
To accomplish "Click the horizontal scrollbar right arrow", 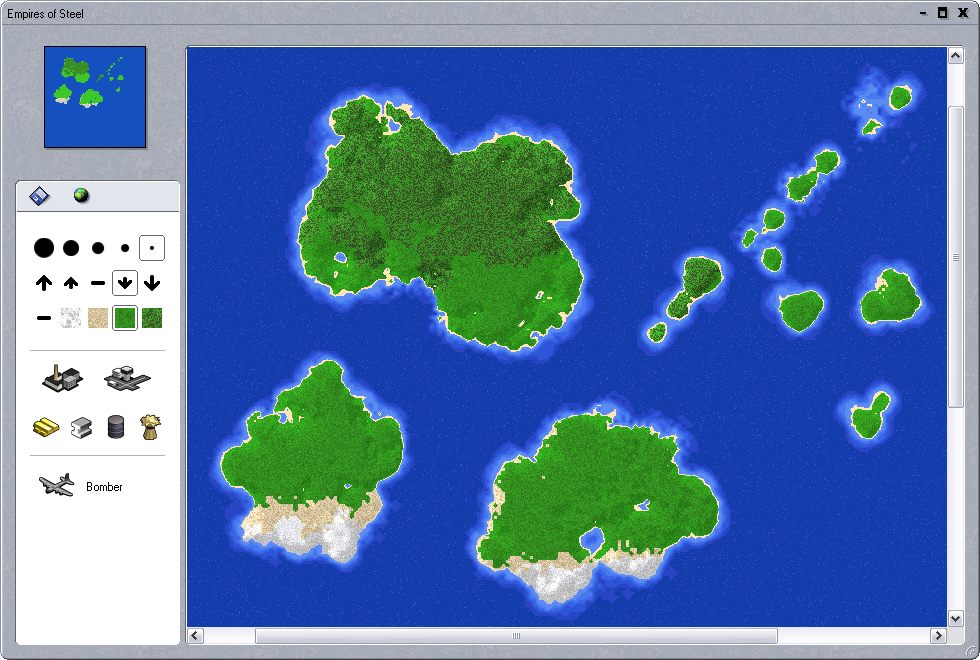I will click(x=938, y=636).
